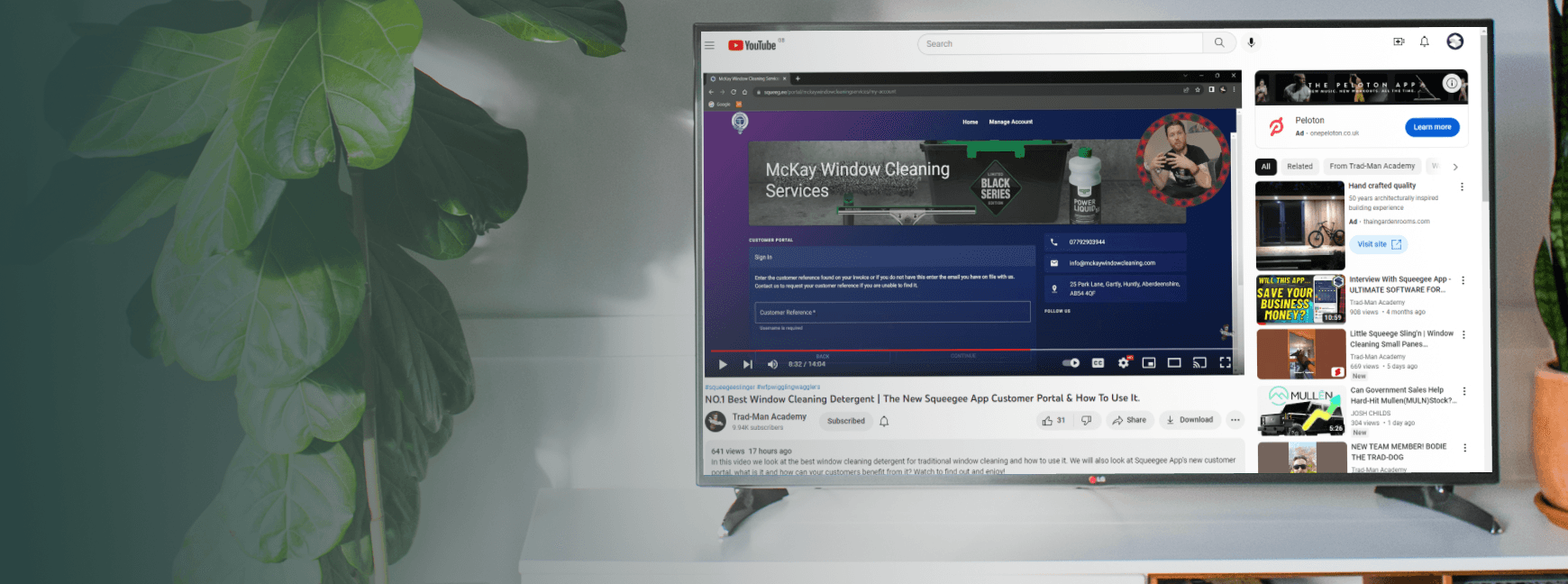Screen dimensions: 1568x584
Task: Open options for Hand crafted quality ad
Action: coord(1462,187)
